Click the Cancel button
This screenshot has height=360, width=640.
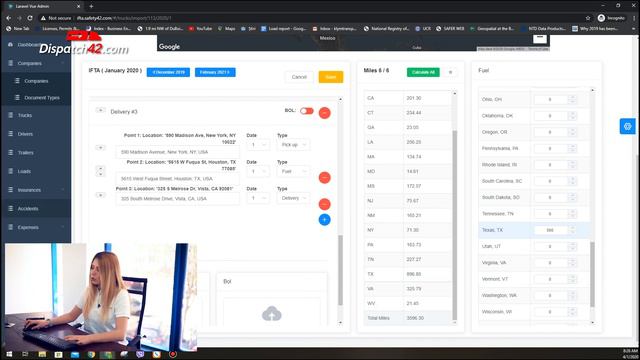tap(299, 77)
